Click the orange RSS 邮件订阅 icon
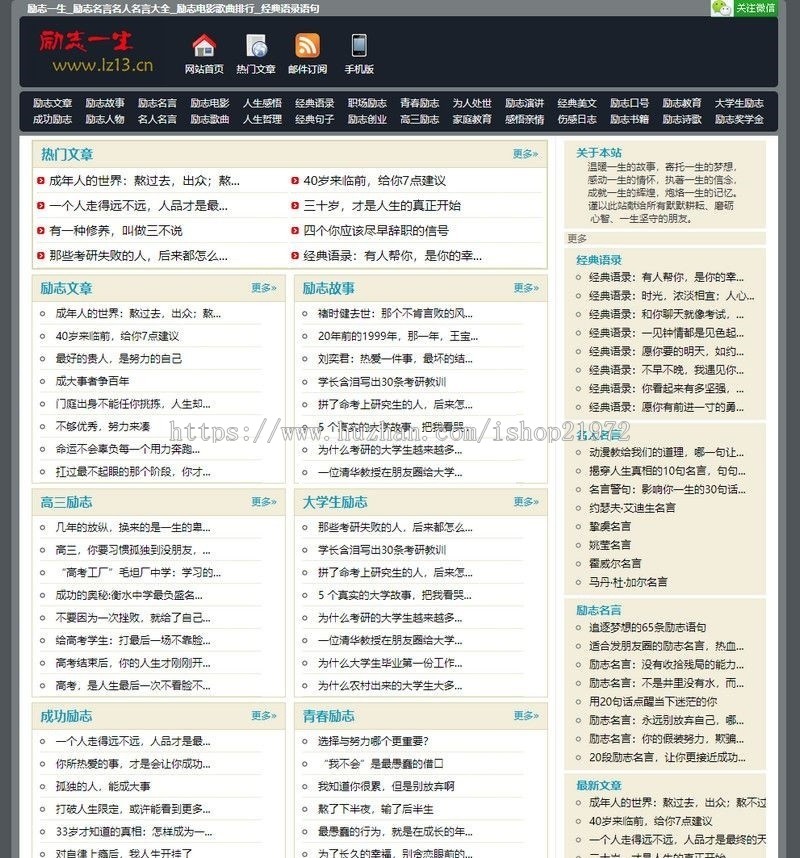 click(306, 47)
